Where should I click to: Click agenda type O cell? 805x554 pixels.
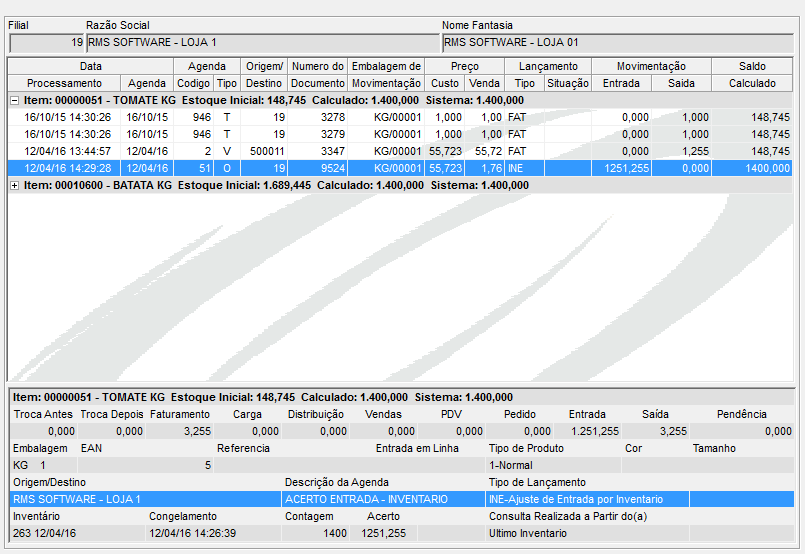226,168
